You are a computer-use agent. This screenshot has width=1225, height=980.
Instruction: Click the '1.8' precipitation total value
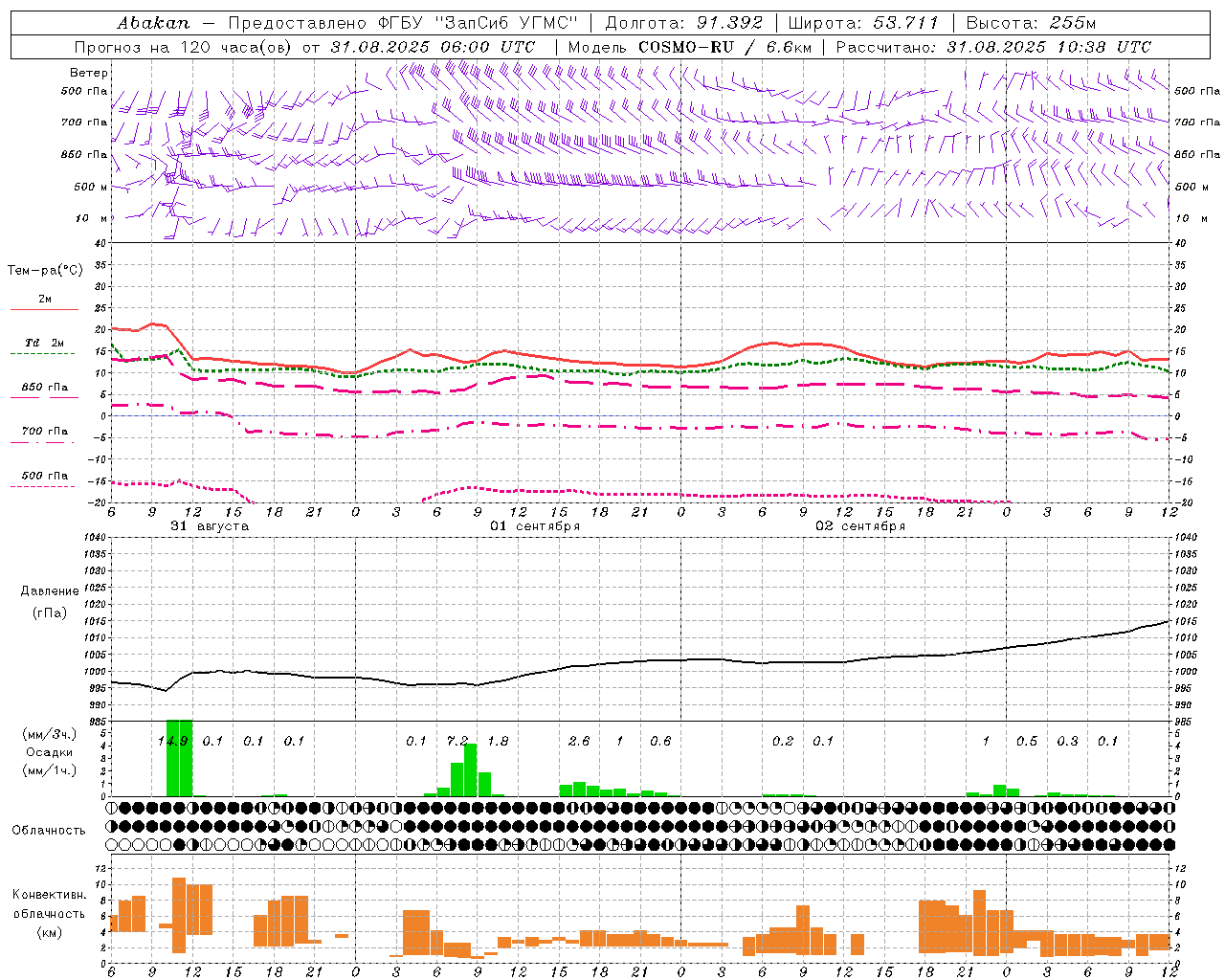point(498,741)
